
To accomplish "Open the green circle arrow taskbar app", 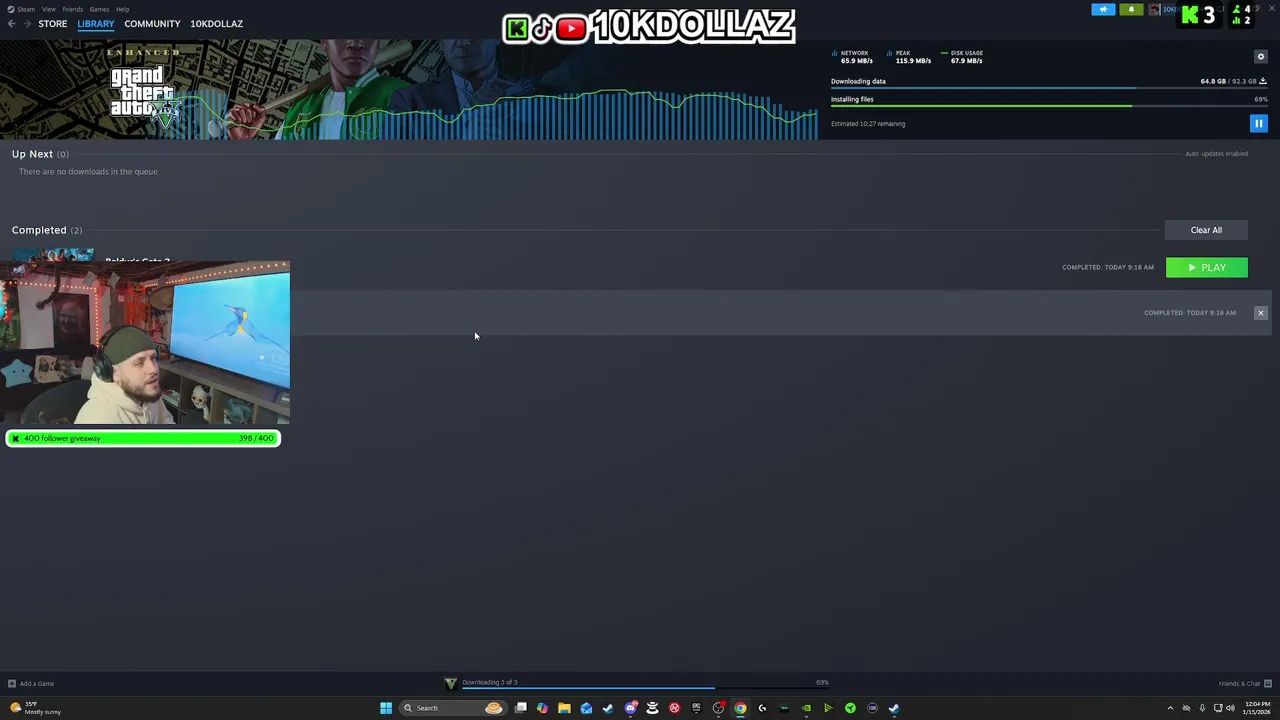I will pyautogui.click(x=850, y=708).
